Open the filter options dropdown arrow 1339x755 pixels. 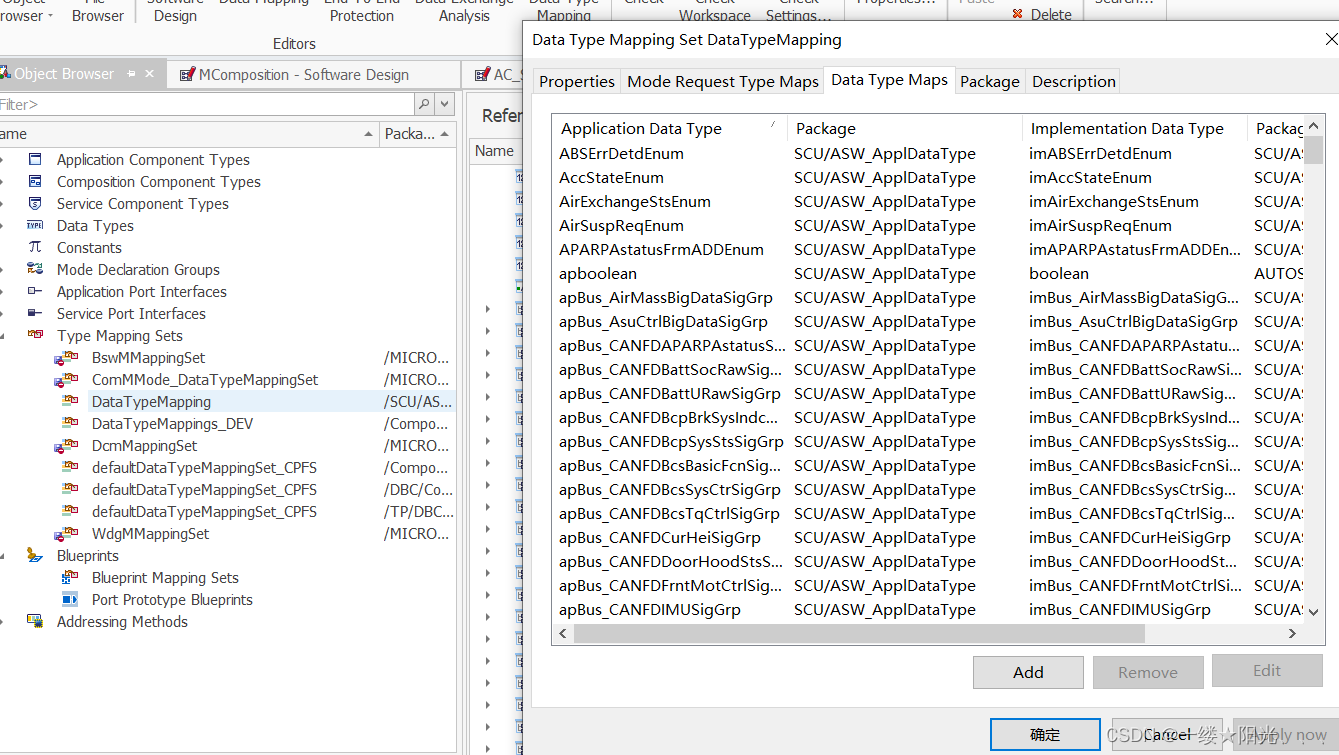tap(443, 103)
